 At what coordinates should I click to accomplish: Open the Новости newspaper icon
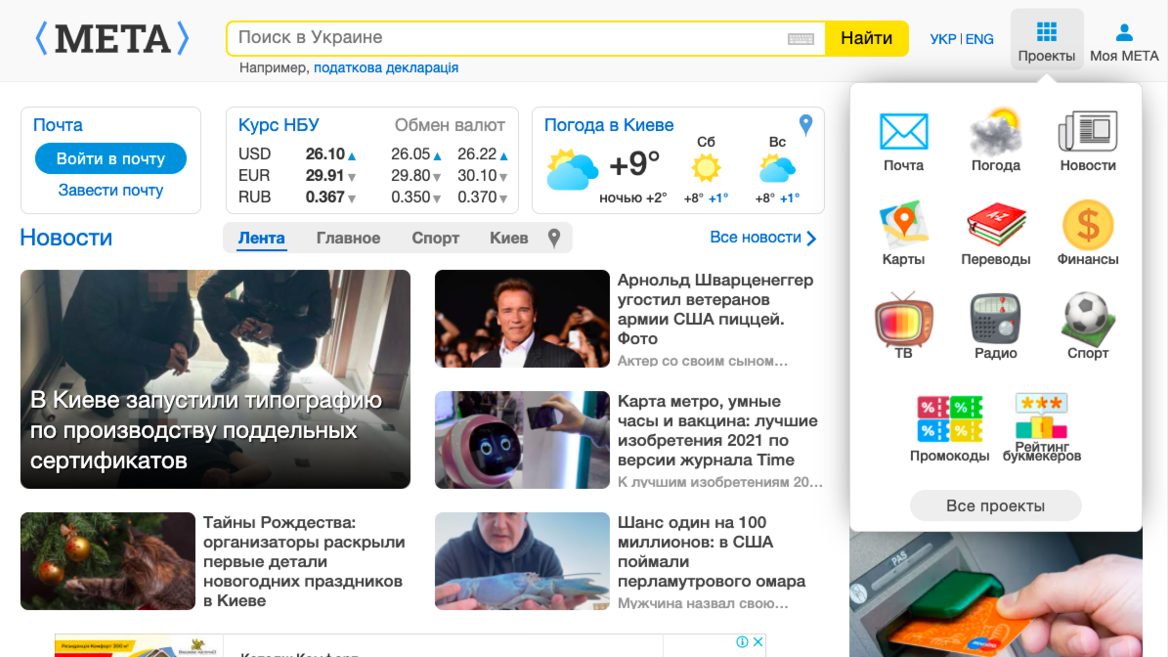(1087, 132)
